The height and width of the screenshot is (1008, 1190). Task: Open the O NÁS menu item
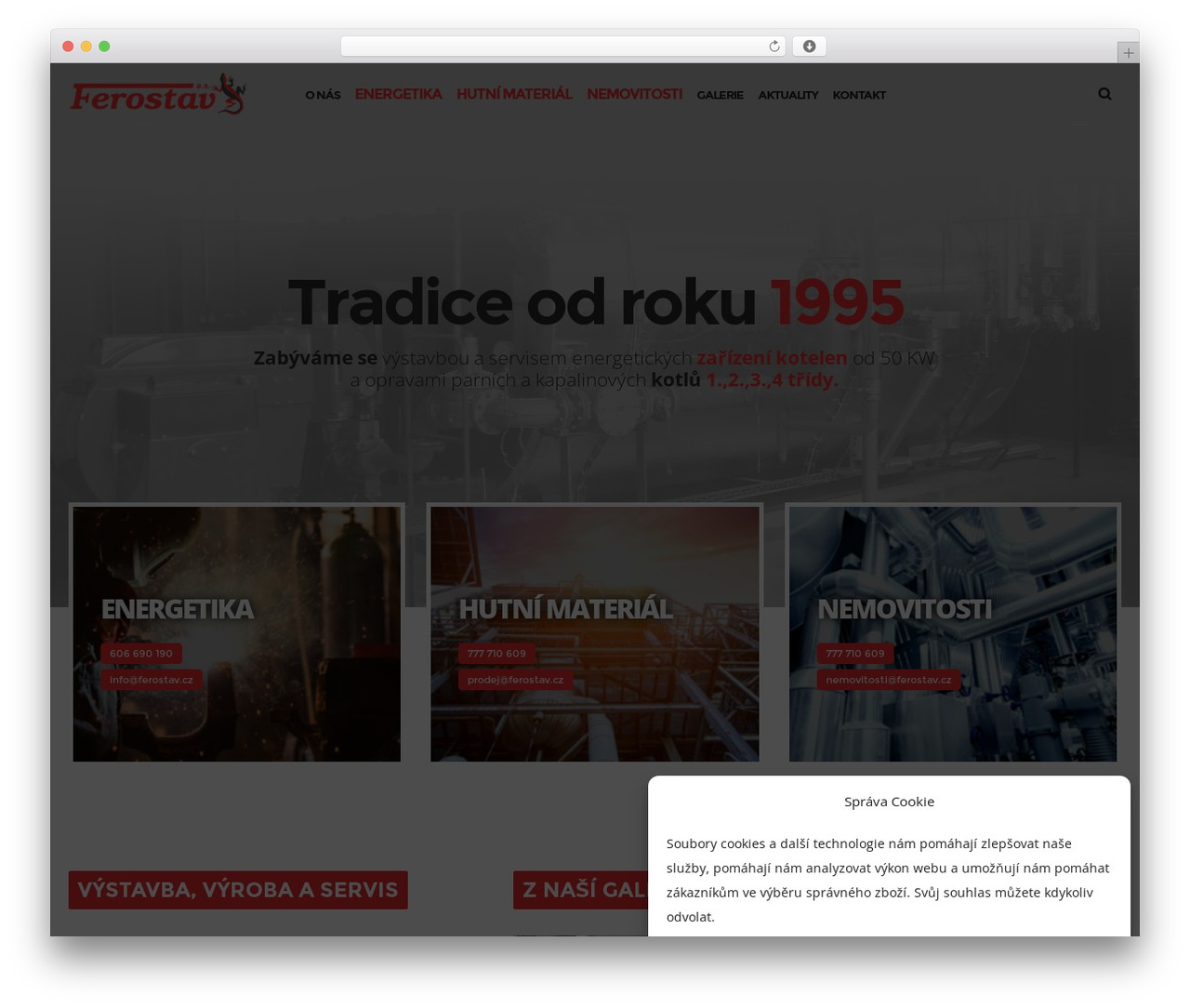(x=323, y=95)
